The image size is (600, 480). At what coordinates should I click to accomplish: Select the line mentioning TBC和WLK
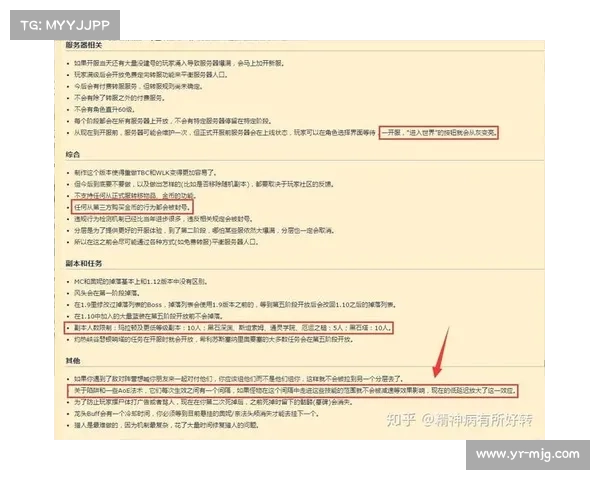[x=146, y=173]
